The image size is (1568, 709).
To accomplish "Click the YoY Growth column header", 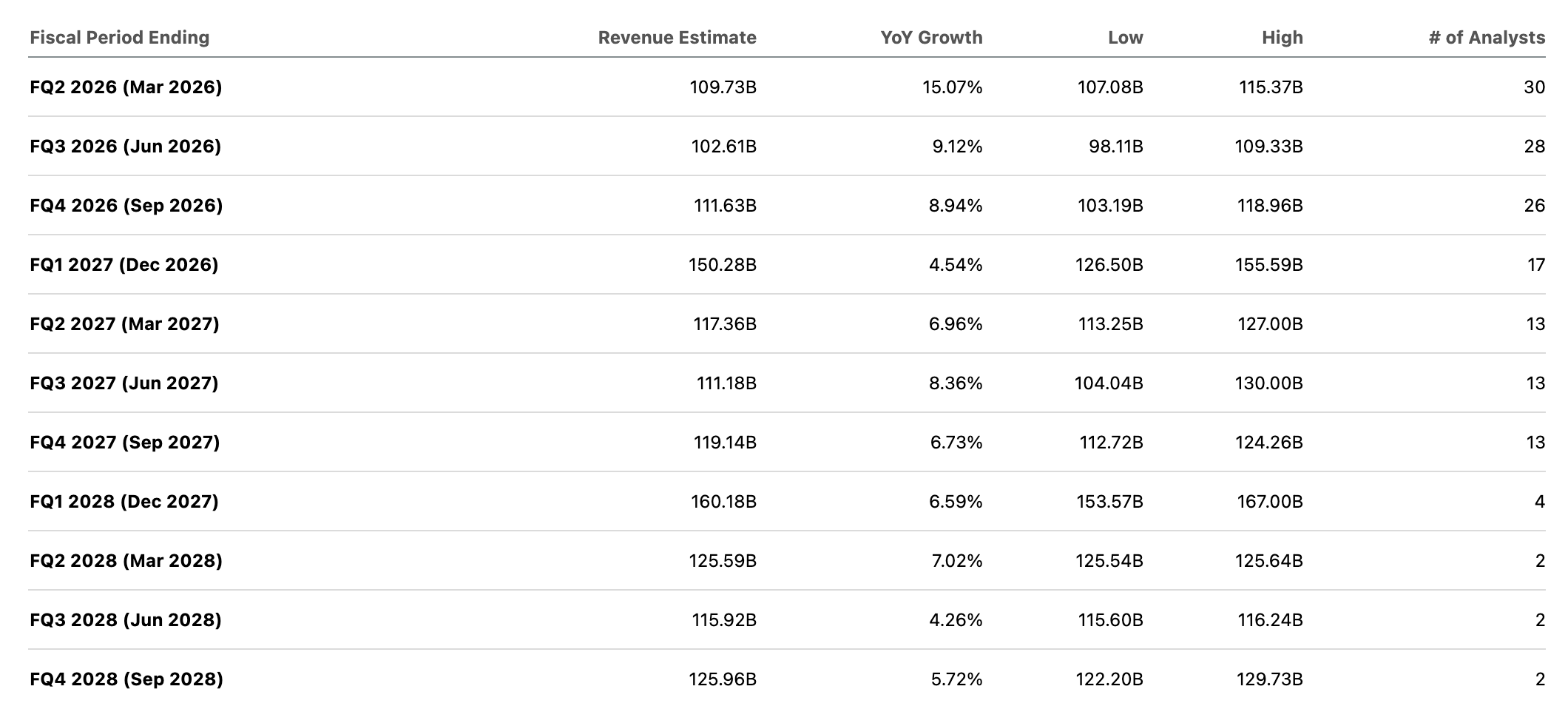I will [931, 38].
